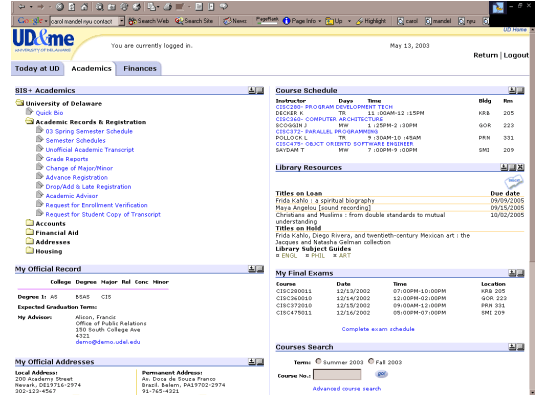The width and height of the screenshot is (546, 396).
Task: Minimize the My Official Addresses channel
Action: pos(260,362)
